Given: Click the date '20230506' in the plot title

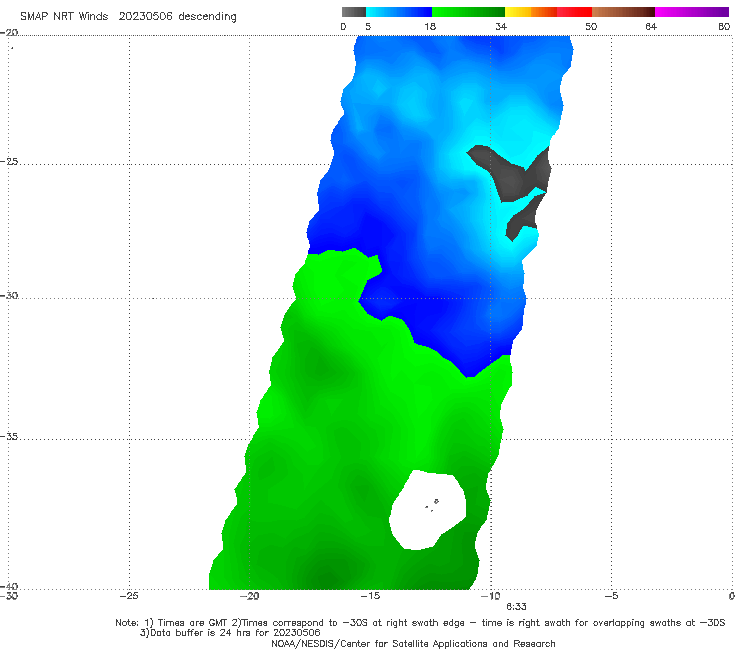Looking at the screenshot, I should pos(145,16).
